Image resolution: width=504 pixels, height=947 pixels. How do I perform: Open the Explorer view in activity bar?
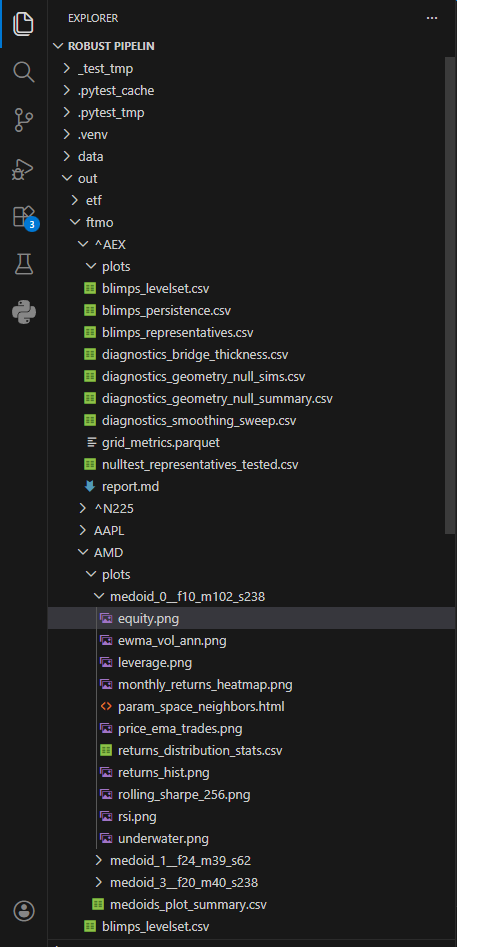point(24,24)
